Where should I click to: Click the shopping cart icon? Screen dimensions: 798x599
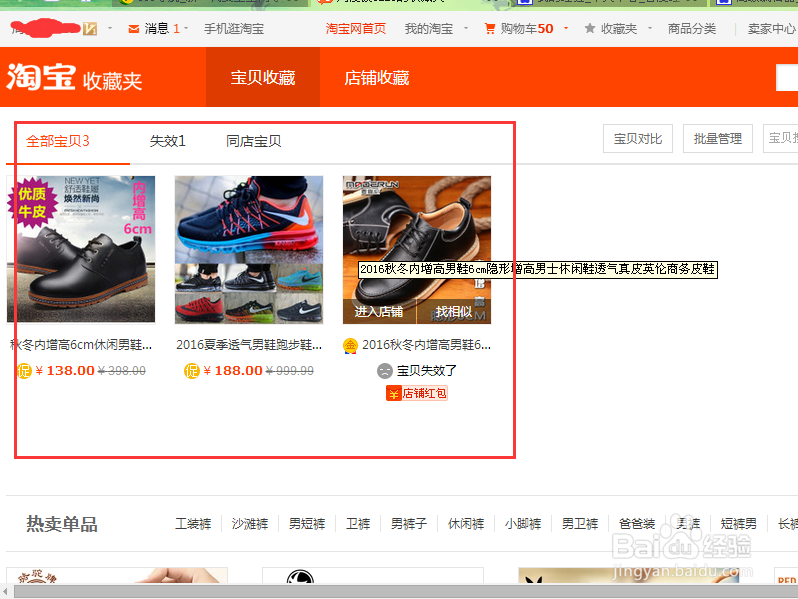(490, 28)
